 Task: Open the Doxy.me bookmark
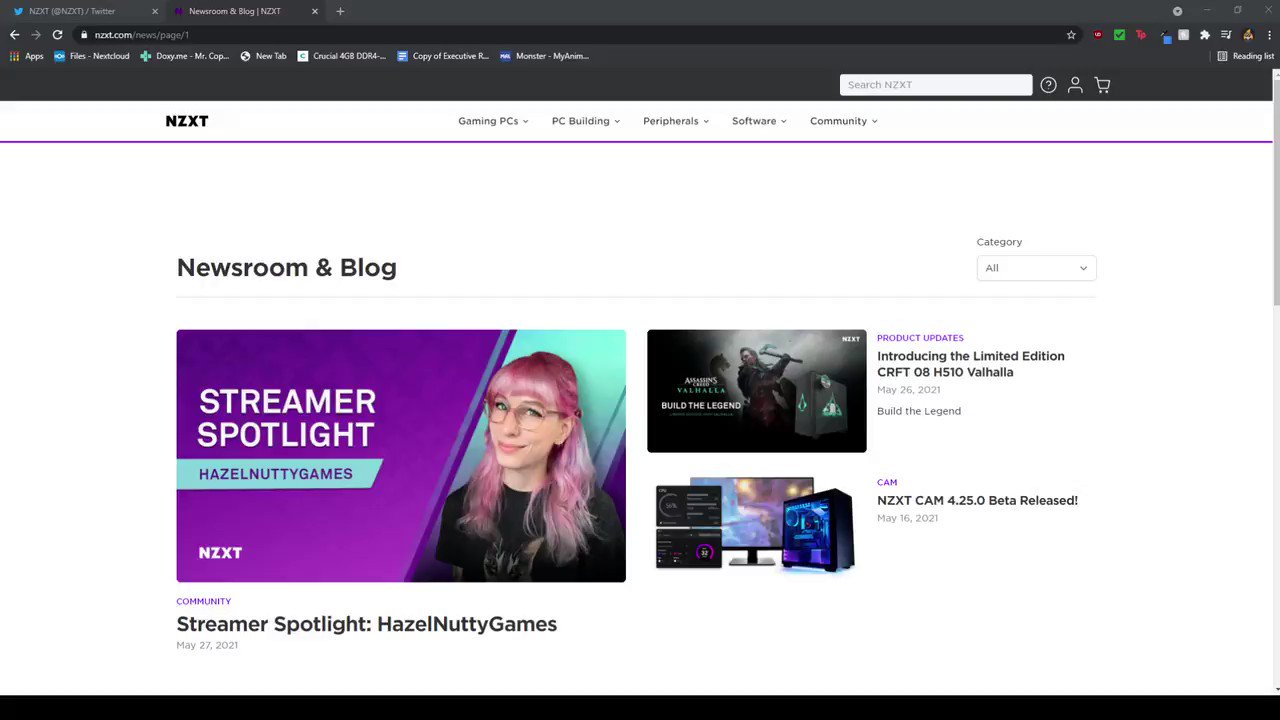point(185,56)
